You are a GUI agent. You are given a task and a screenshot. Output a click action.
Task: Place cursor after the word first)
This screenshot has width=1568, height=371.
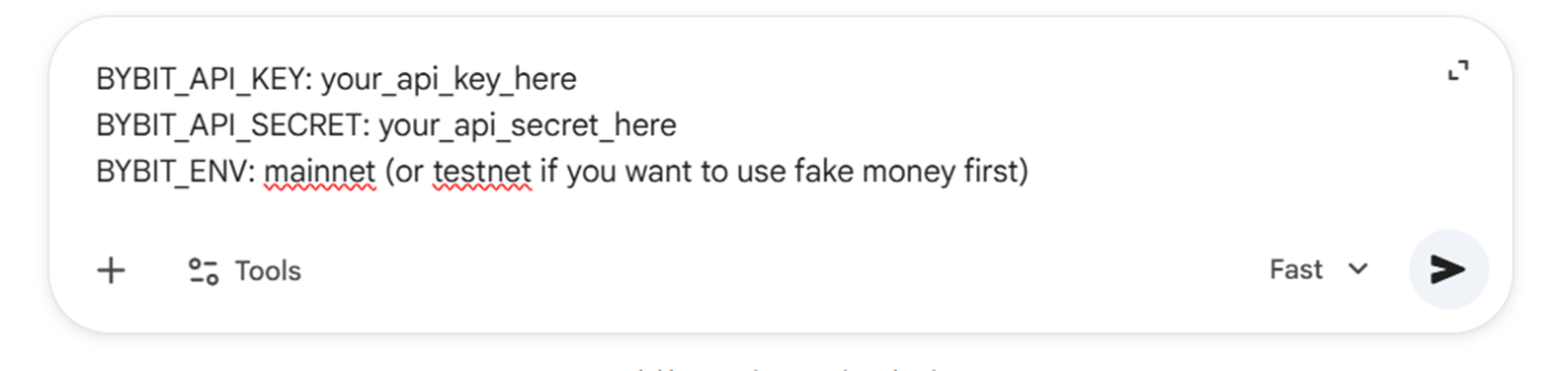(x=1030, y=172)
